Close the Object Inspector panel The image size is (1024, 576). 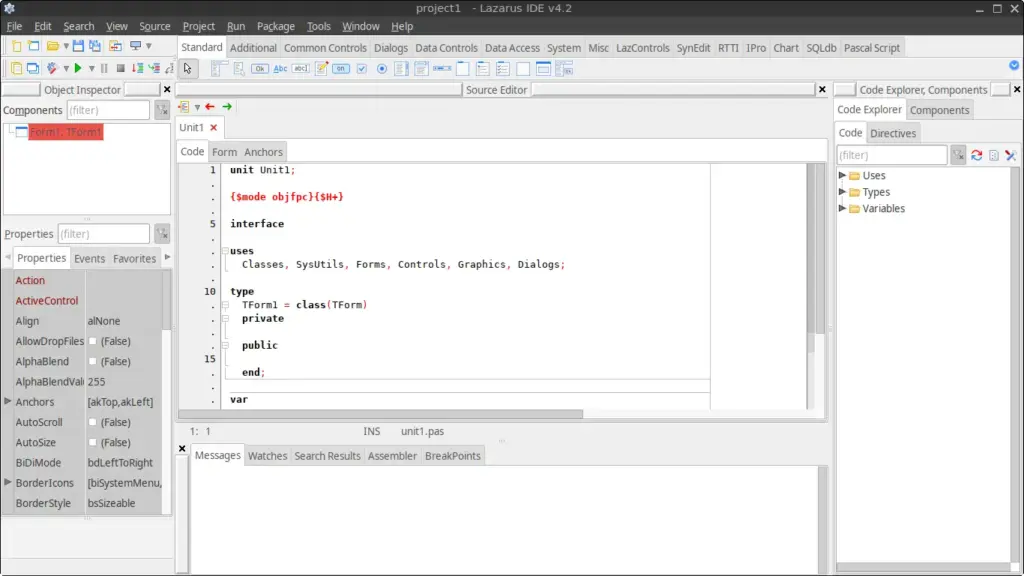[167, 89]
